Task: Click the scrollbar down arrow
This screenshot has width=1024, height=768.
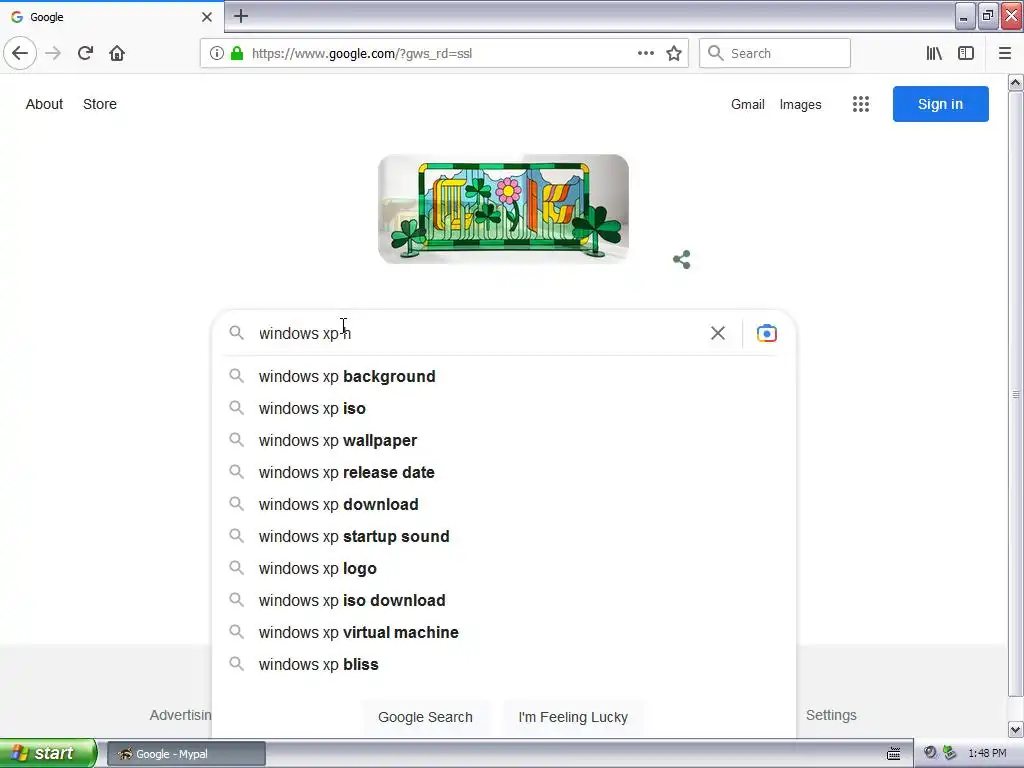Action: [x=1015, y=729]
